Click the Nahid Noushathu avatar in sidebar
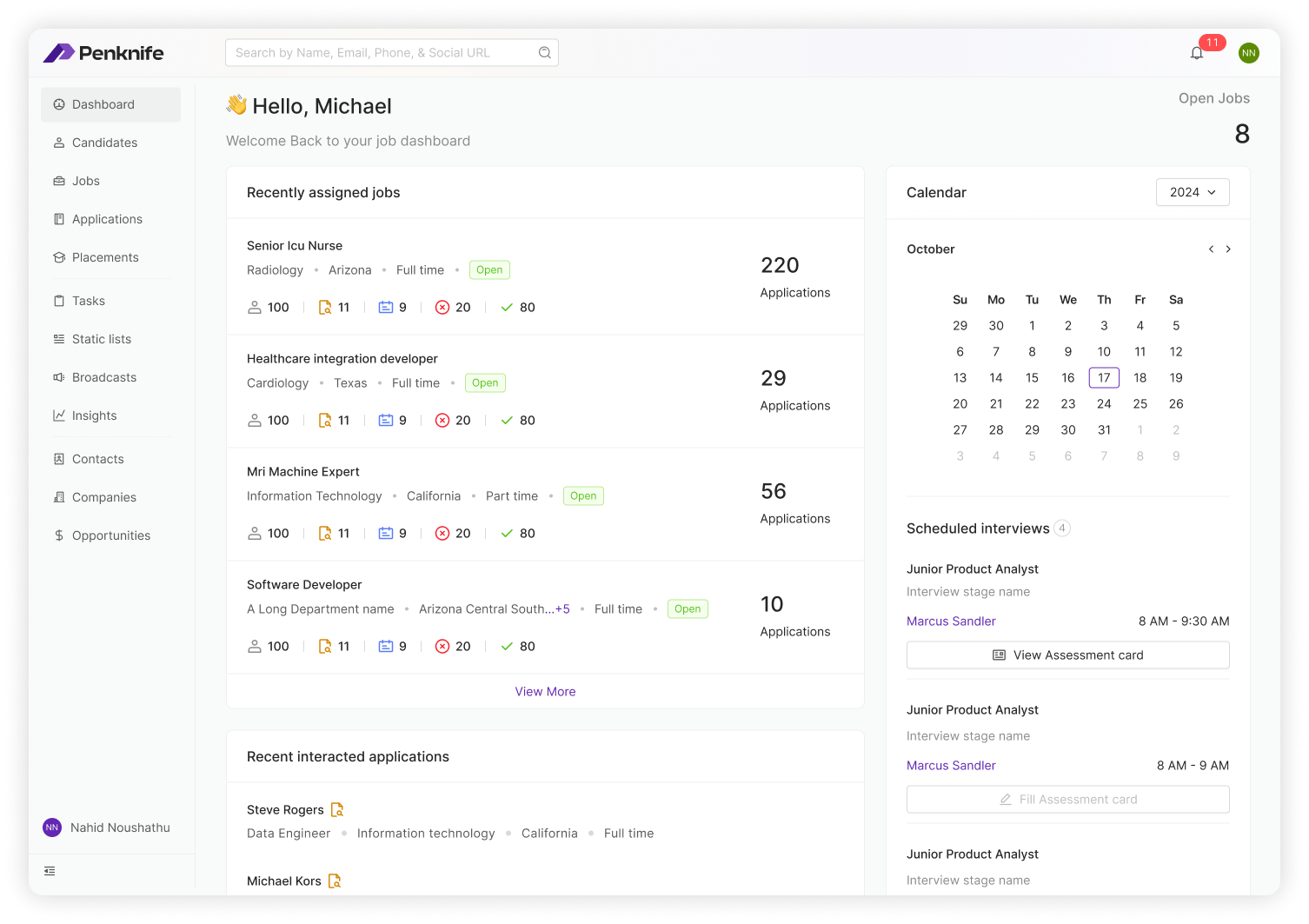 (x=52, y=828)
